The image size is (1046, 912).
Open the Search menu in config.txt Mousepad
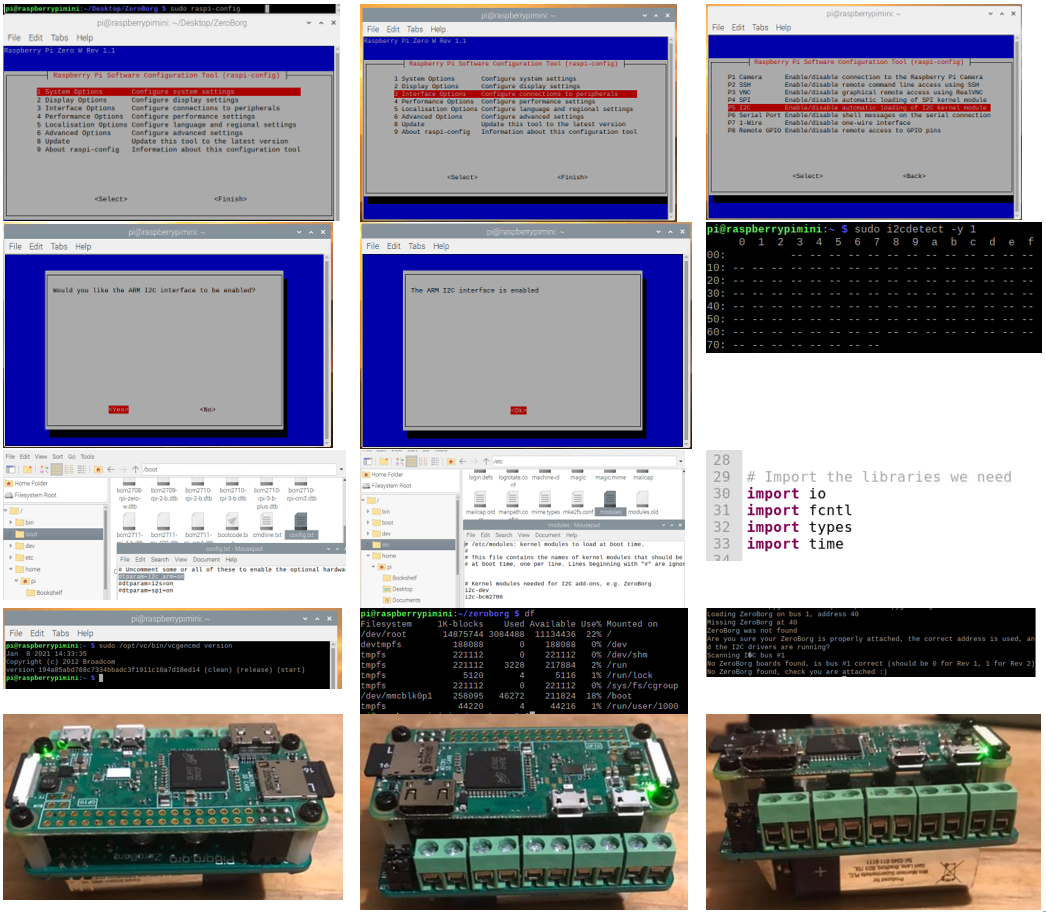tap(161, 559)
